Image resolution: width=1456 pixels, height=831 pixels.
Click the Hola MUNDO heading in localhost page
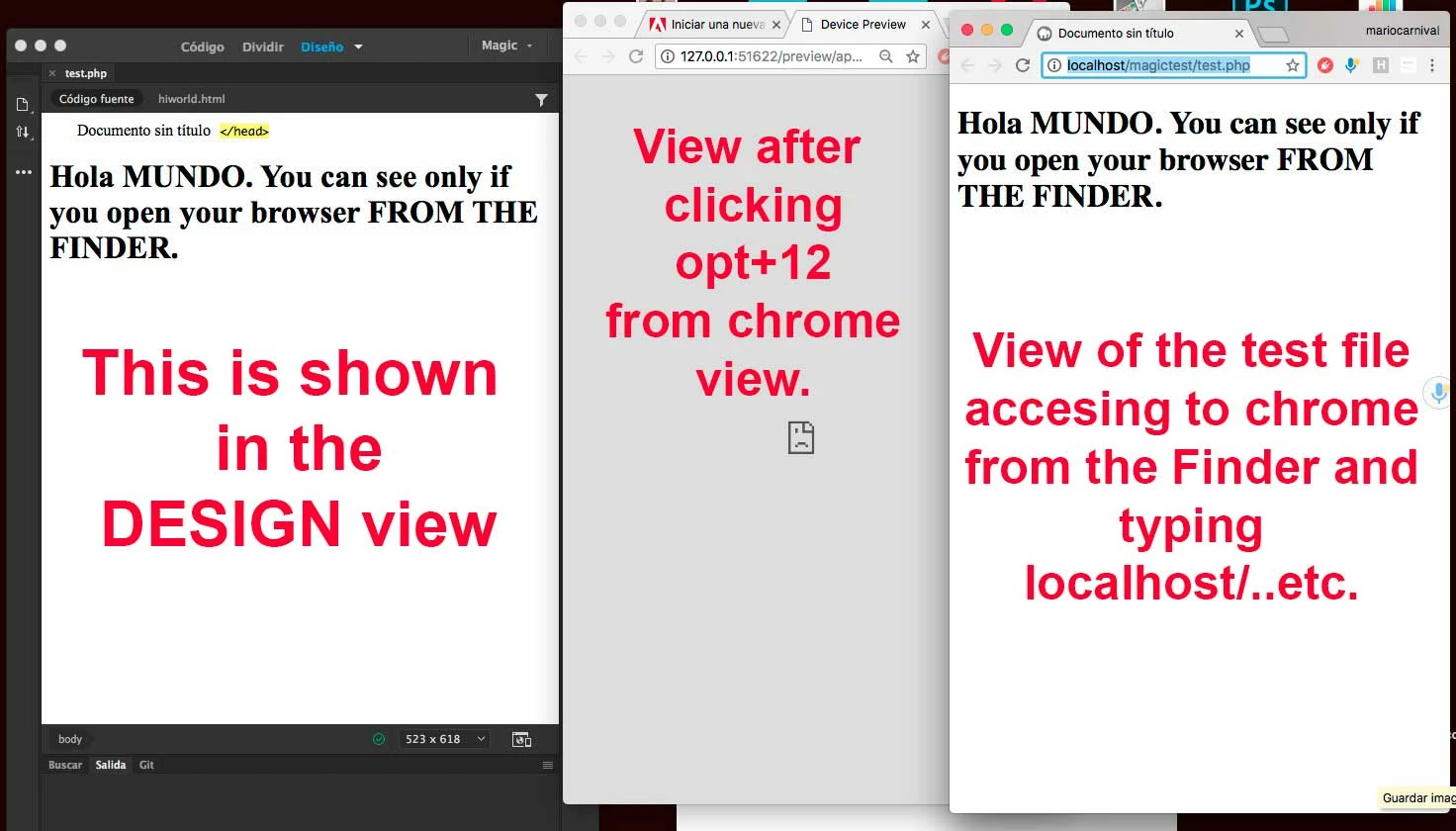(x=1188, y=159)
